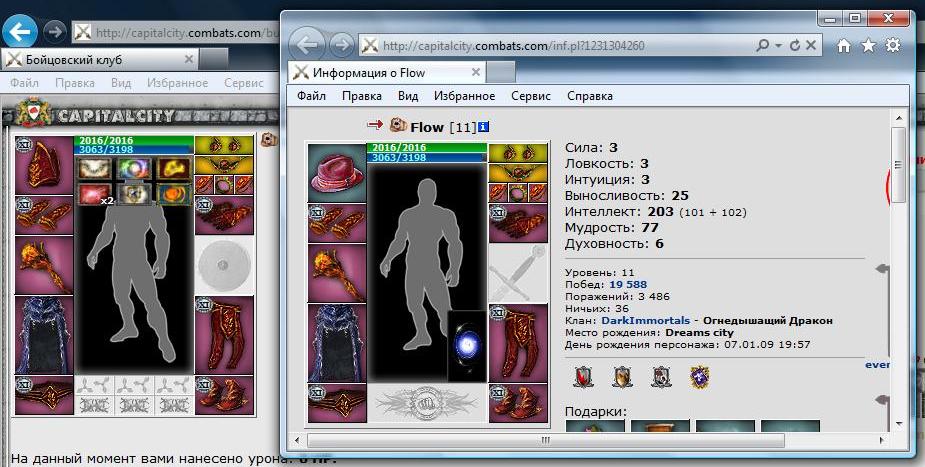
Task: Go back in the Бойцовский клуб window
Action: click(x=20, y=32)
